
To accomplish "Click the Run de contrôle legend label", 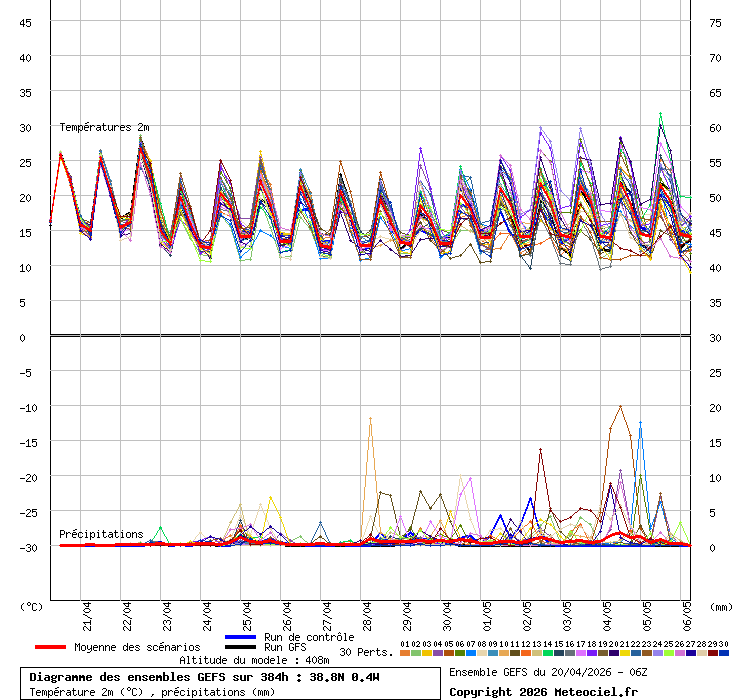I will pos(309,637).
